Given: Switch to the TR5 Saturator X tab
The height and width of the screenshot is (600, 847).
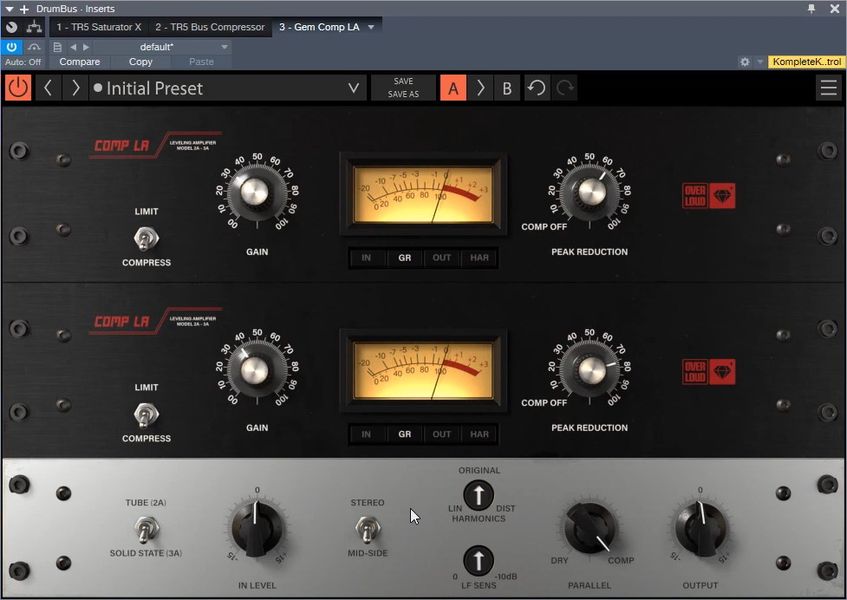Looking at the screenshot, I should (x=98, y=27).
